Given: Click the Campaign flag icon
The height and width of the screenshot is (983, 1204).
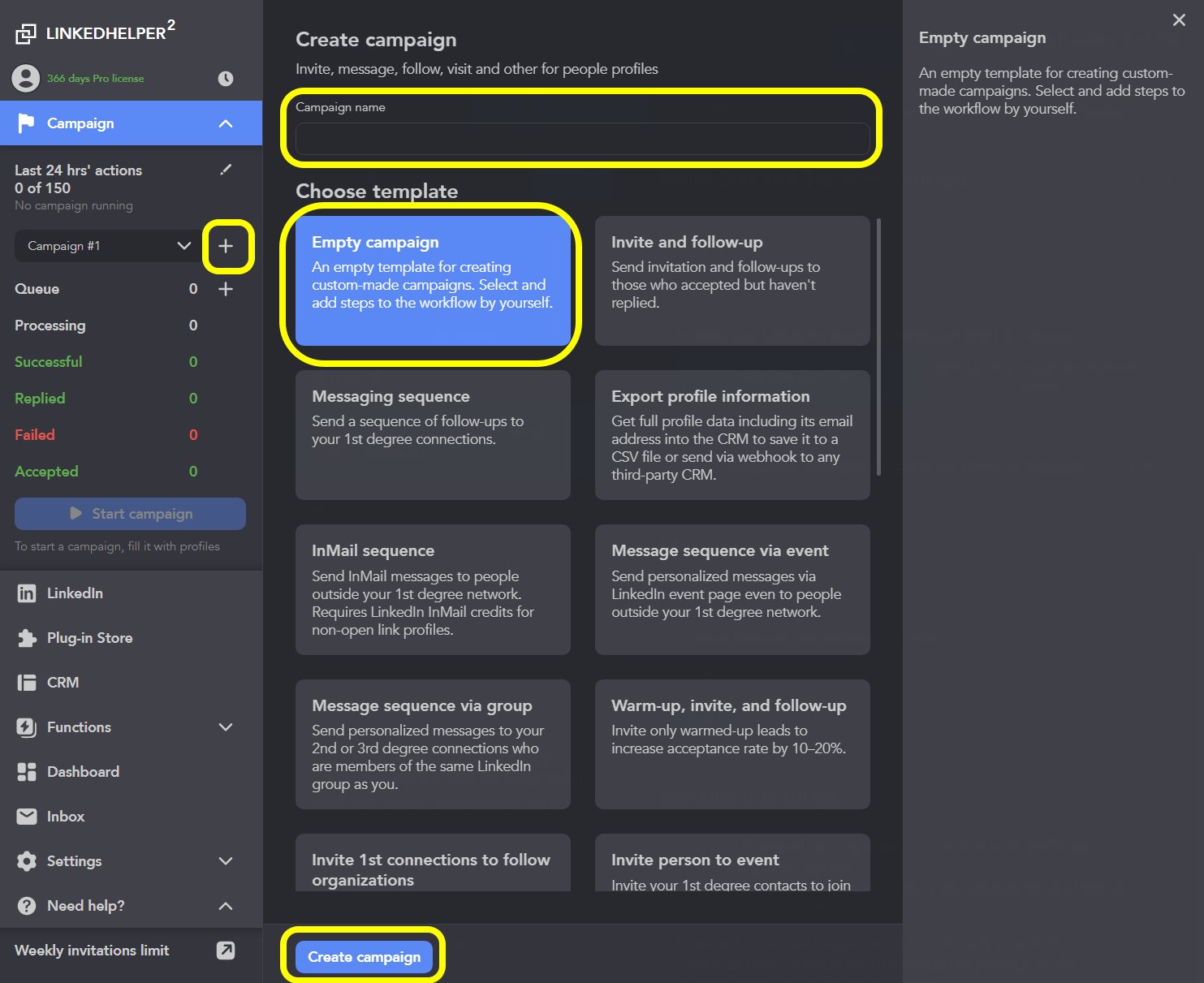Looking at the screenshot, I should (27, 123).
